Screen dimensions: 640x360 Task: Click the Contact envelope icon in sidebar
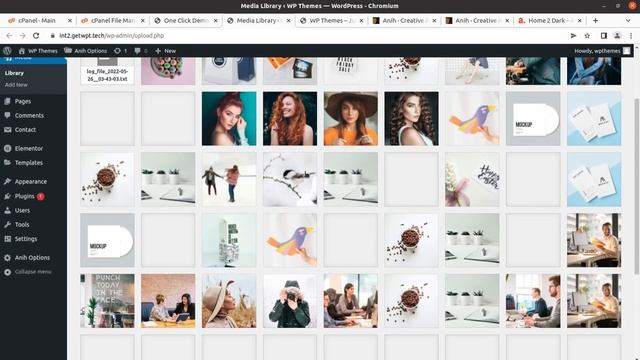(x=7, y=129)
